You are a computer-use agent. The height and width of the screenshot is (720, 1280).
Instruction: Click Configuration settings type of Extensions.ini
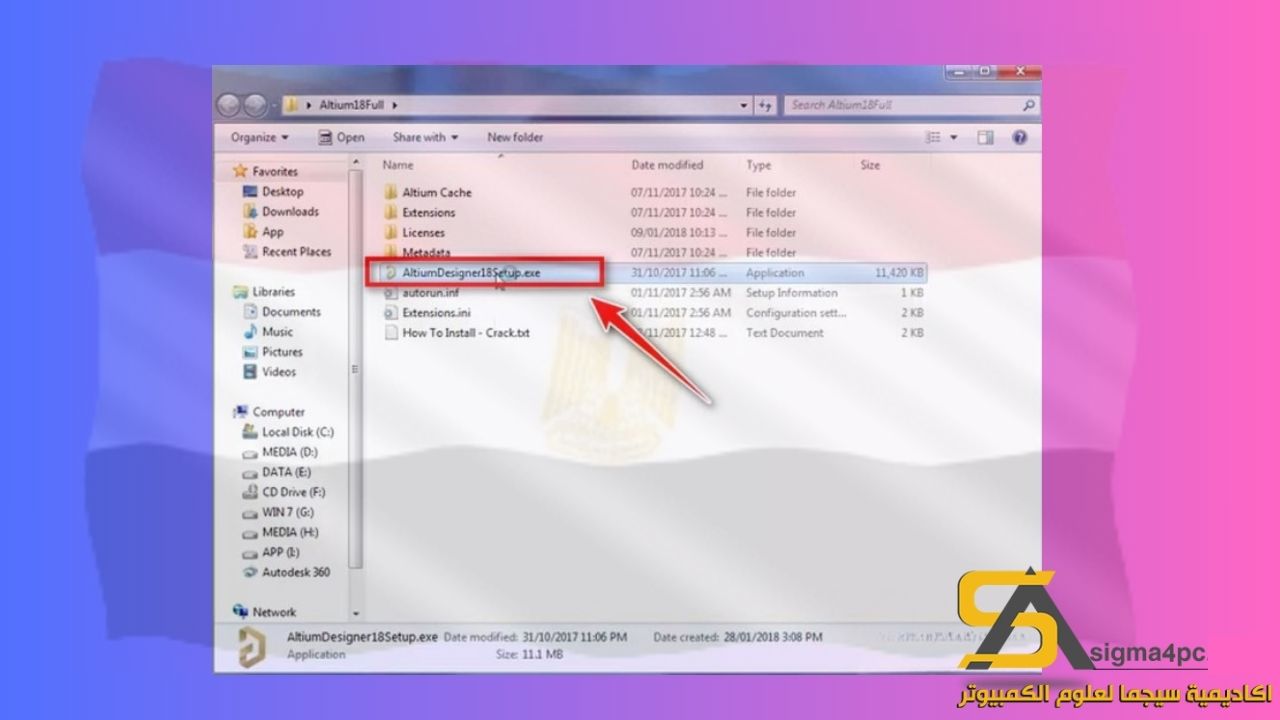pyautogui.click(x=796, y=313)
